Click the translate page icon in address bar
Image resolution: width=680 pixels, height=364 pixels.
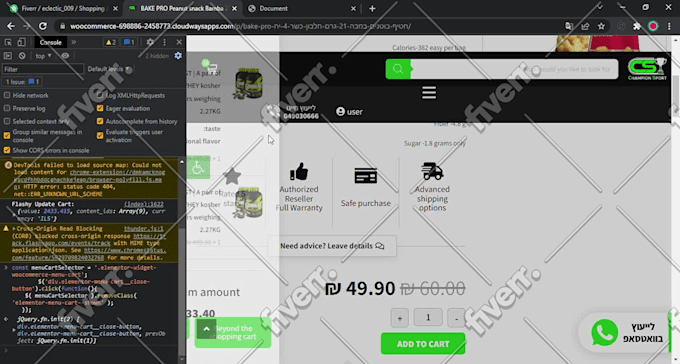pyautogui.click(x=569, y=26)
